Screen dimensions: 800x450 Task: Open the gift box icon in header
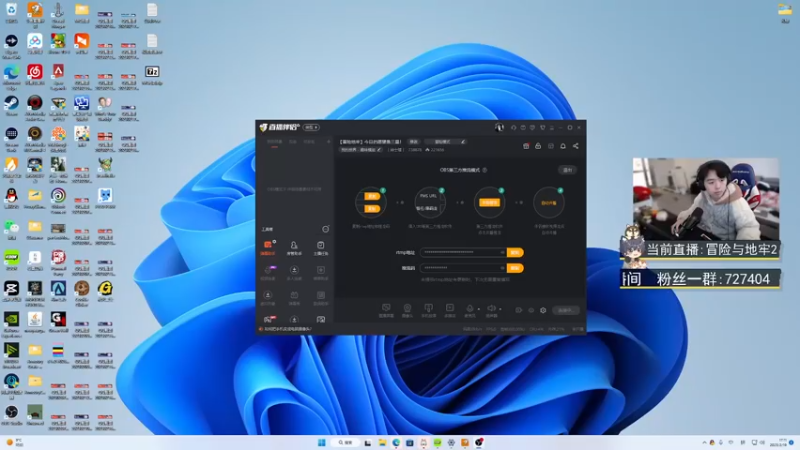point(526,146)
